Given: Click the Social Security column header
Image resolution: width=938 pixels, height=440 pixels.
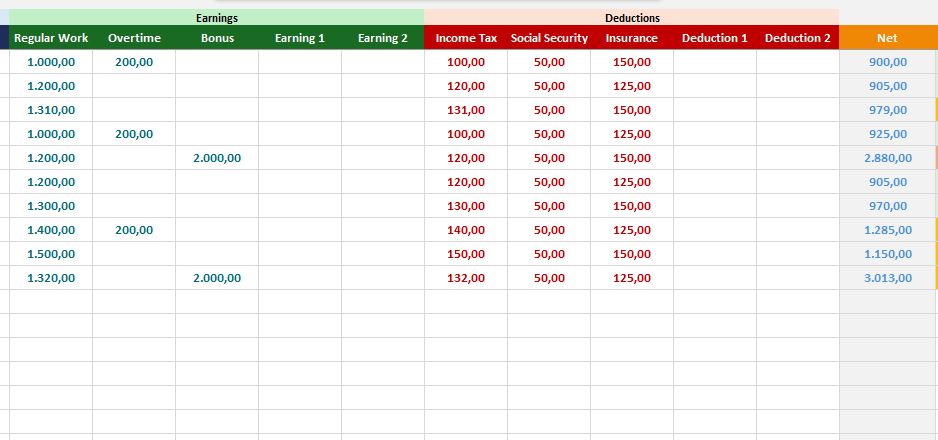Looking at the screenshot, I should [x=549, y=38].
